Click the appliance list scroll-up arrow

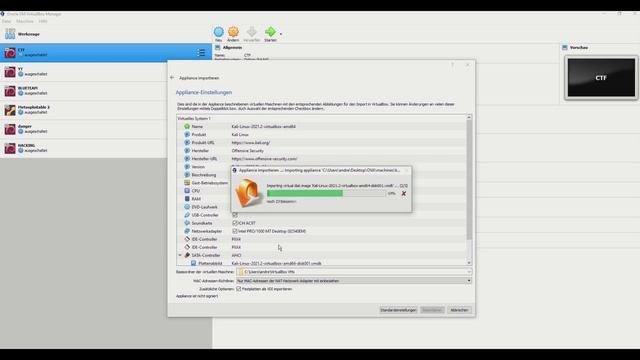tap(469, 118)
